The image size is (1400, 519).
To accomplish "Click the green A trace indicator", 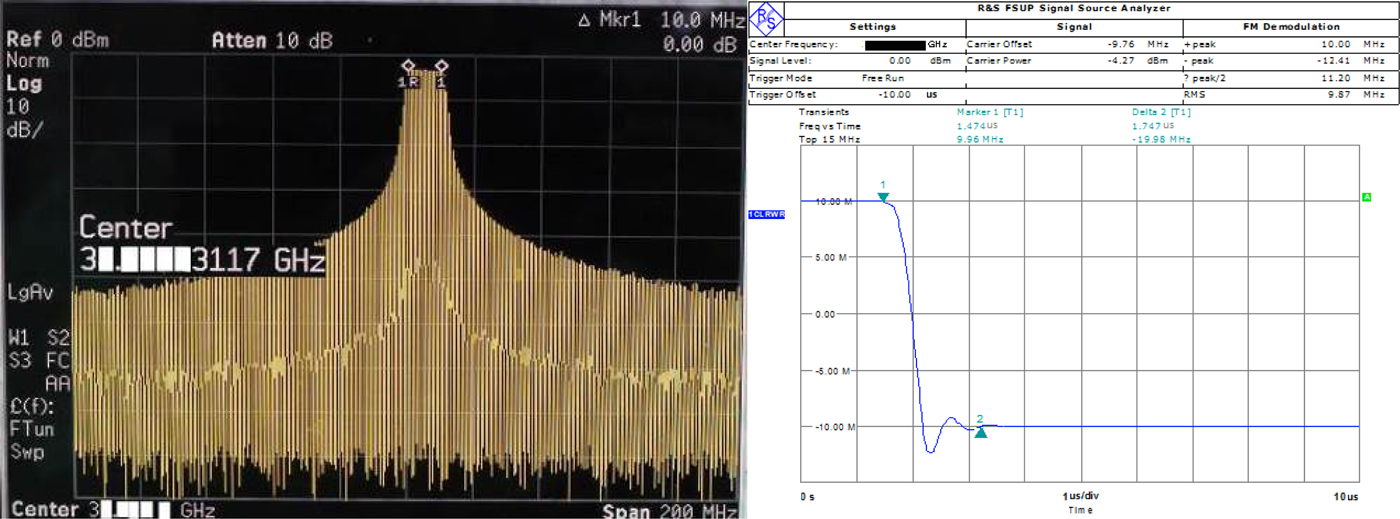I will [x=1366, y=197].
